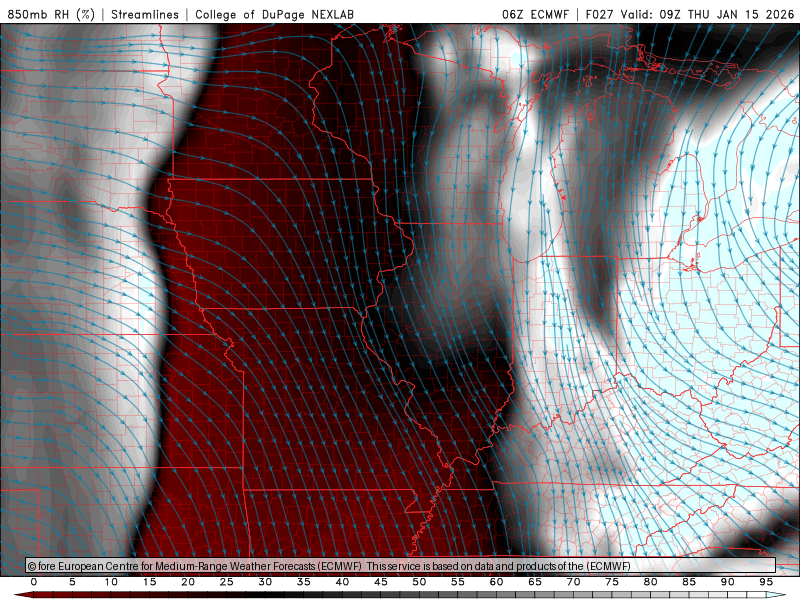Select the "70" humidity scale label
Viewport: 800px width, 600px height.
click(573, 582)
